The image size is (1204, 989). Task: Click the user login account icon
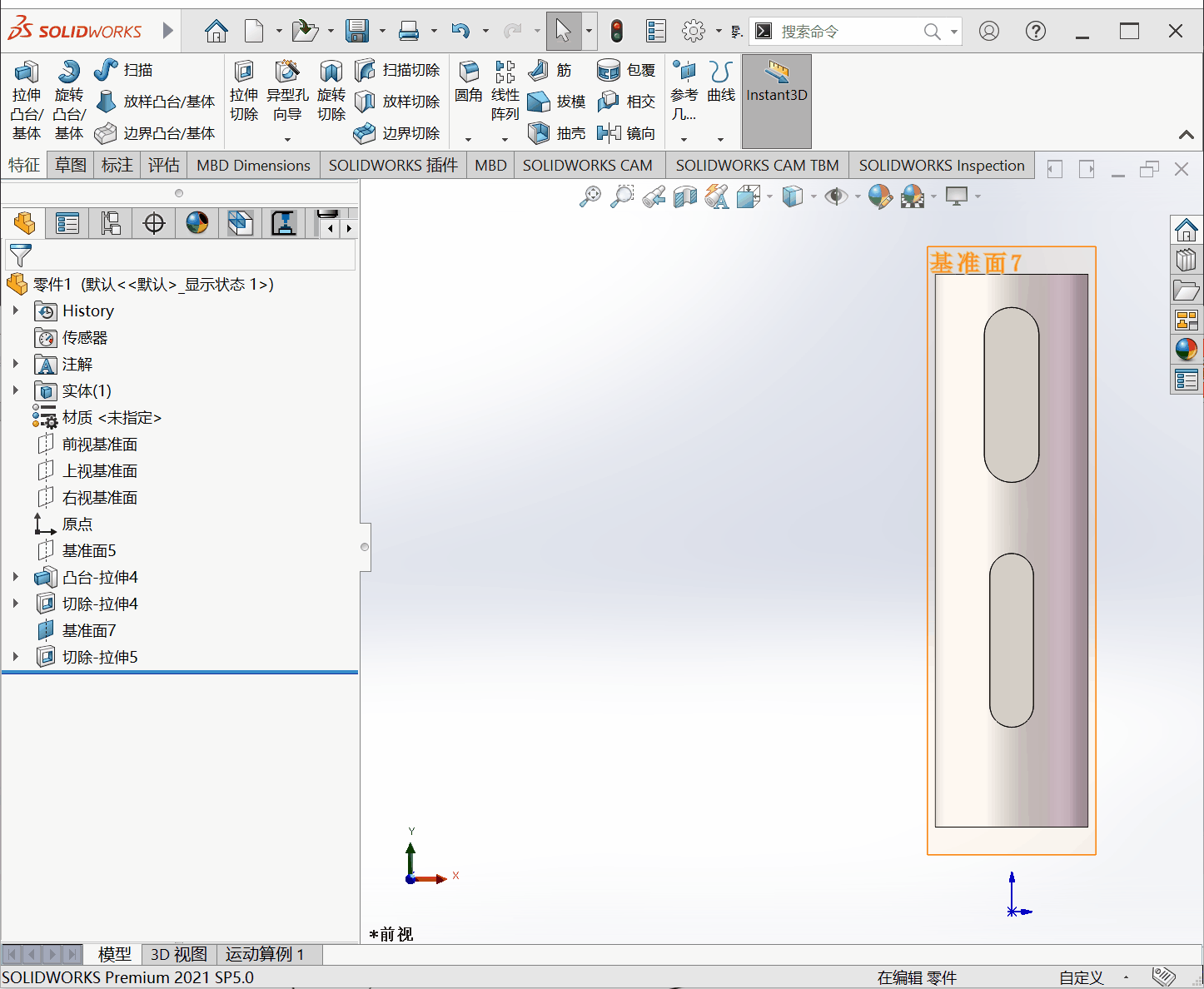[989, 32]
